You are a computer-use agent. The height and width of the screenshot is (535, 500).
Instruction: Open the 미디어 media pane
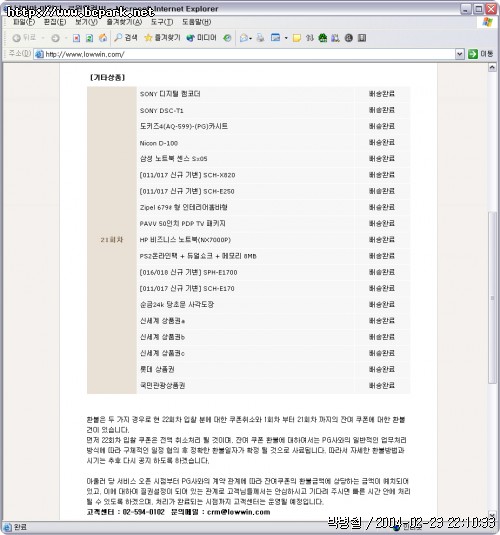[201, 38]
